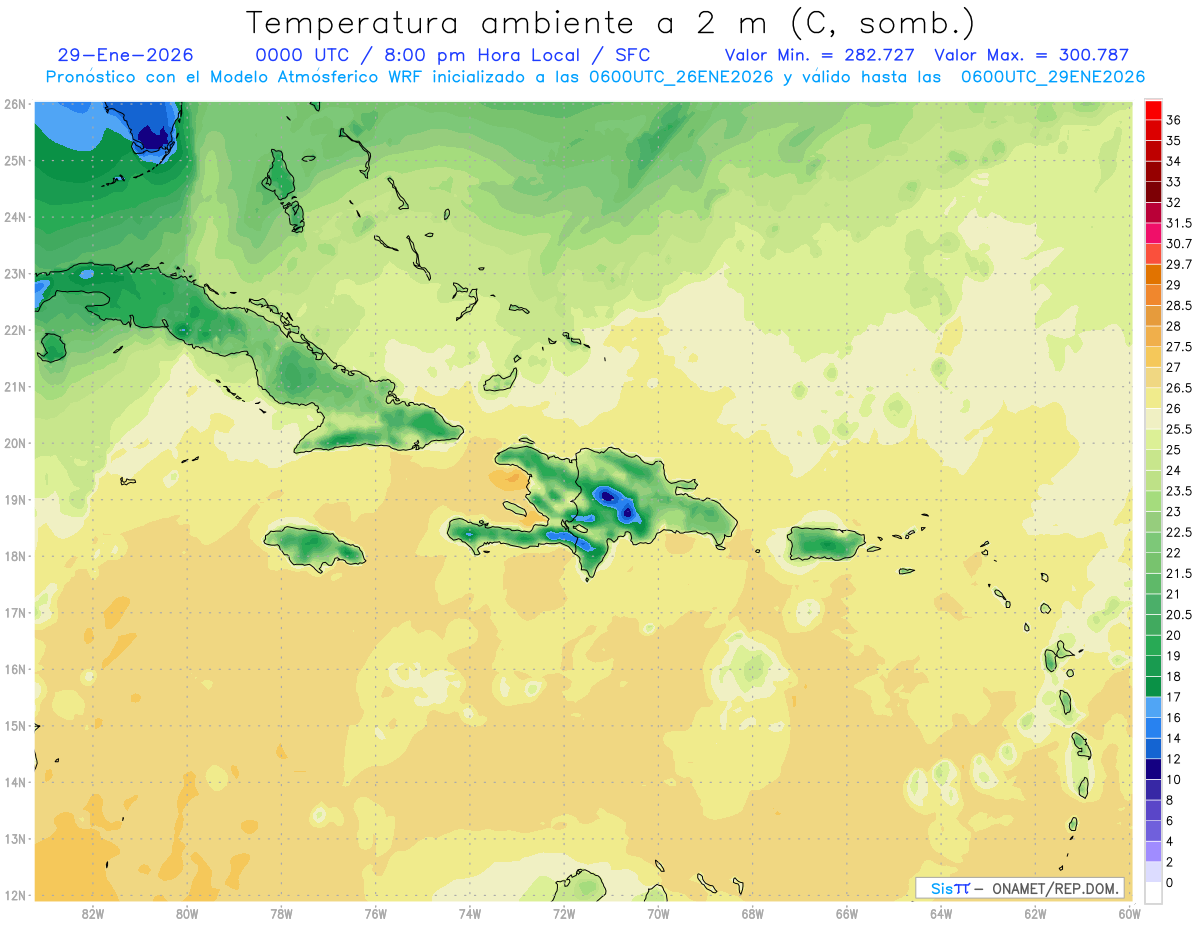1200x927 pixels.
Task: Click the '8' value on the color scale
Action: coord(1171,800)
